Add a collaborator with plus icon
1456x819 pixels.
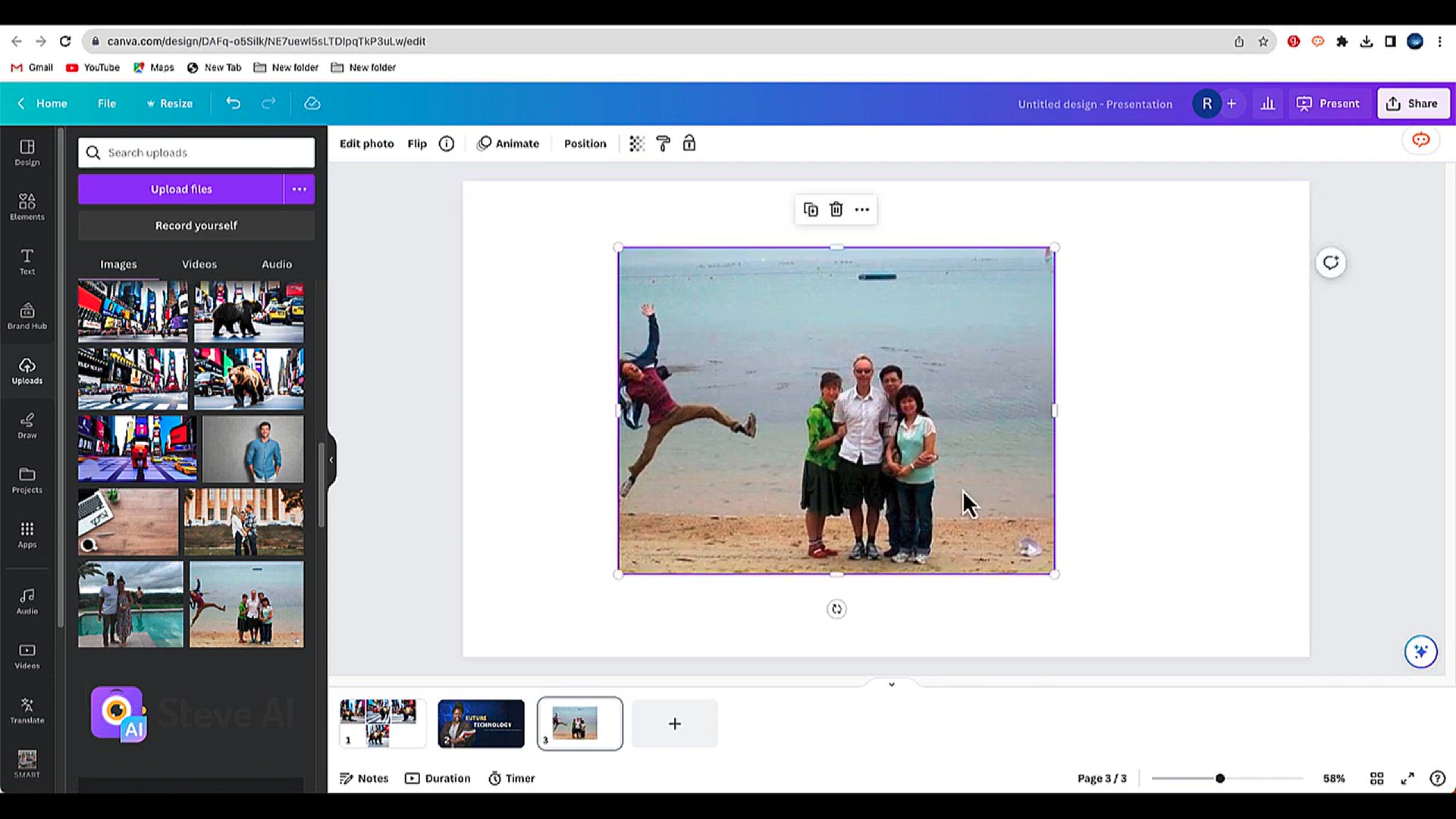[x=1232, y=103]
